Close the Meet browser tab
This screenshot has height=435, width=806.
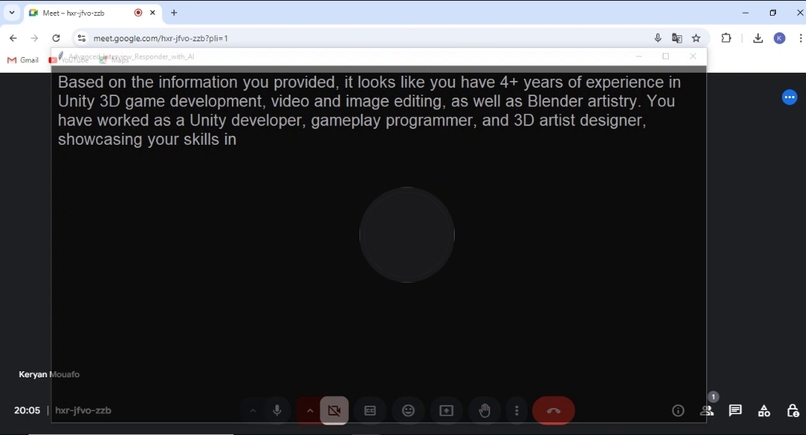coord(153,13)
